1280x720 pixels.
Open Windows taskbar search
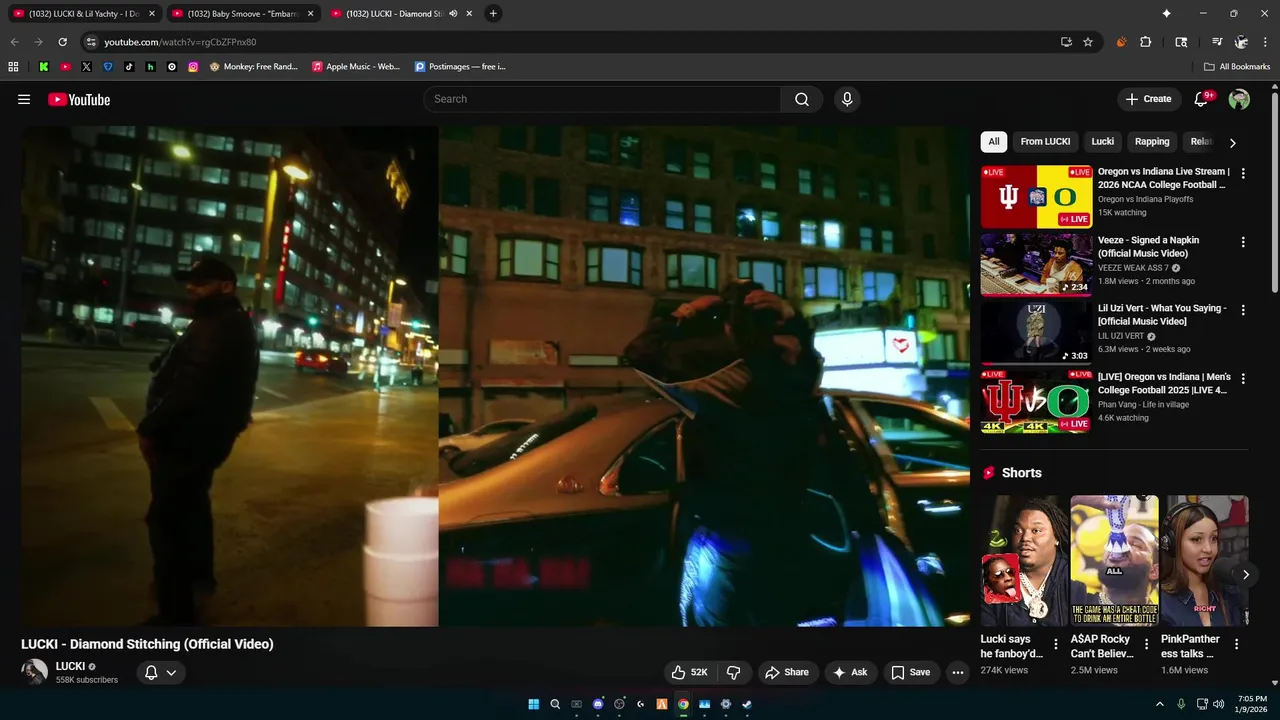coord(555,704)
